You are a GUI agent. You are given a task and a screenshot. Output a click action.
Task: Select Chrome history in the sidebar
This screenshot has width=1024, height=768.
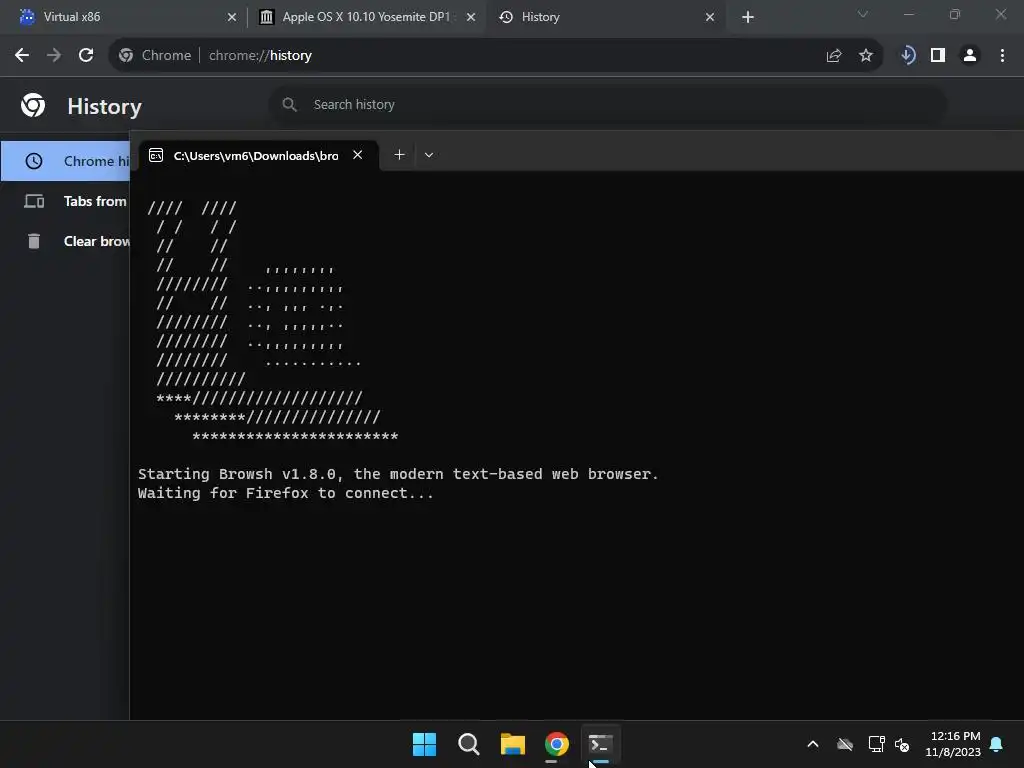[x=65, y=161]
